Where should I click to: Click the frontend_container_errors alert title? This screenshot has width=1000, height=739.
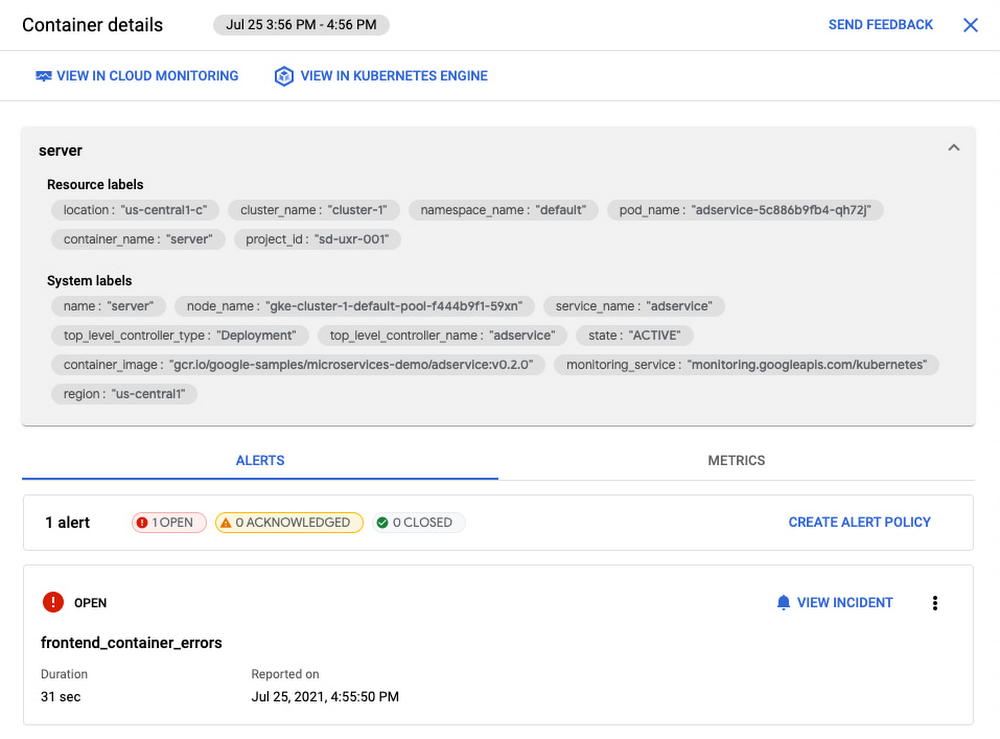pyautogui.click(x=131, y=643)
